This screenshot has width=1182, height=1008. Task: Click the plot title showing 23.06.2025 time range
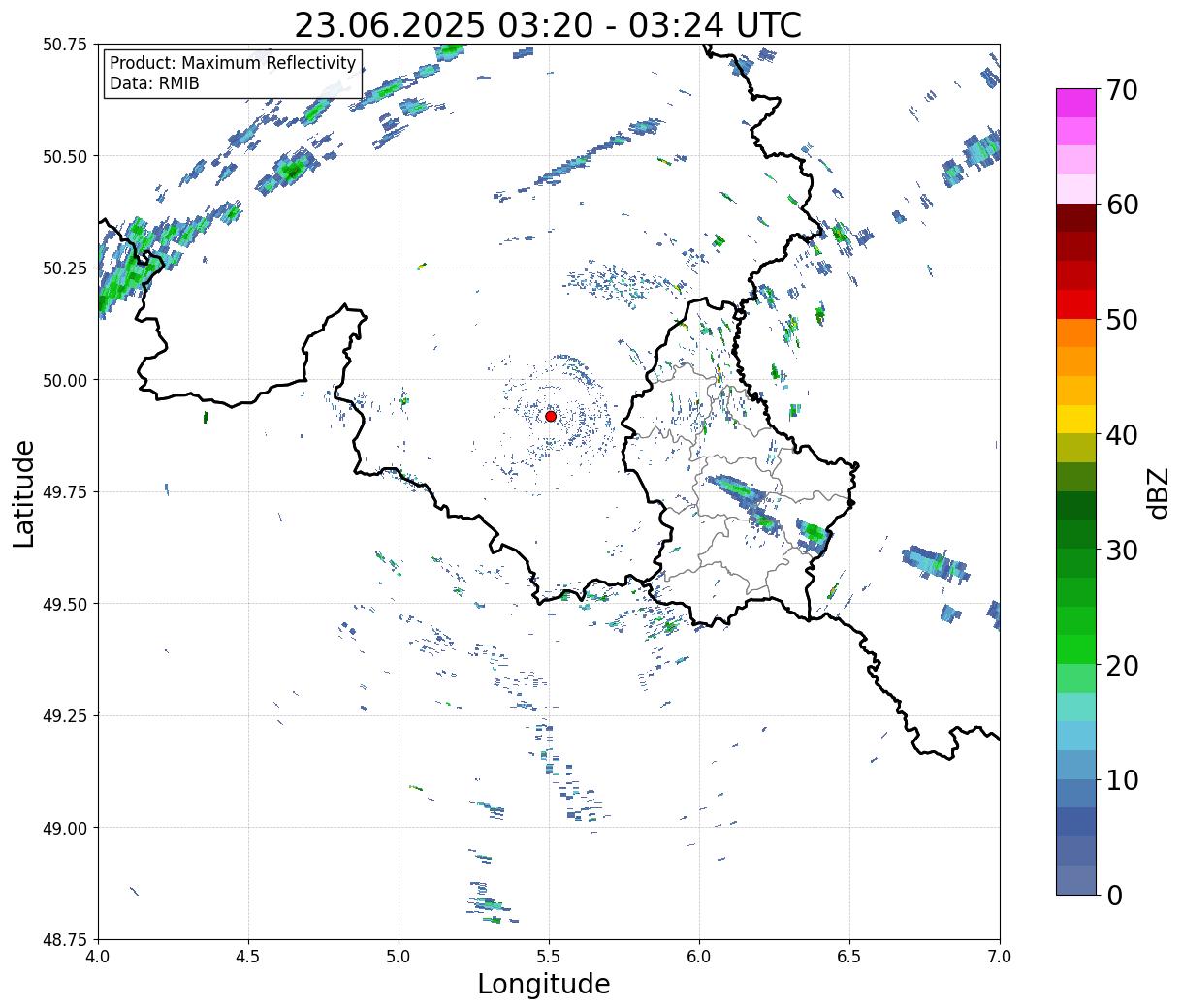(x=548, y=24)
